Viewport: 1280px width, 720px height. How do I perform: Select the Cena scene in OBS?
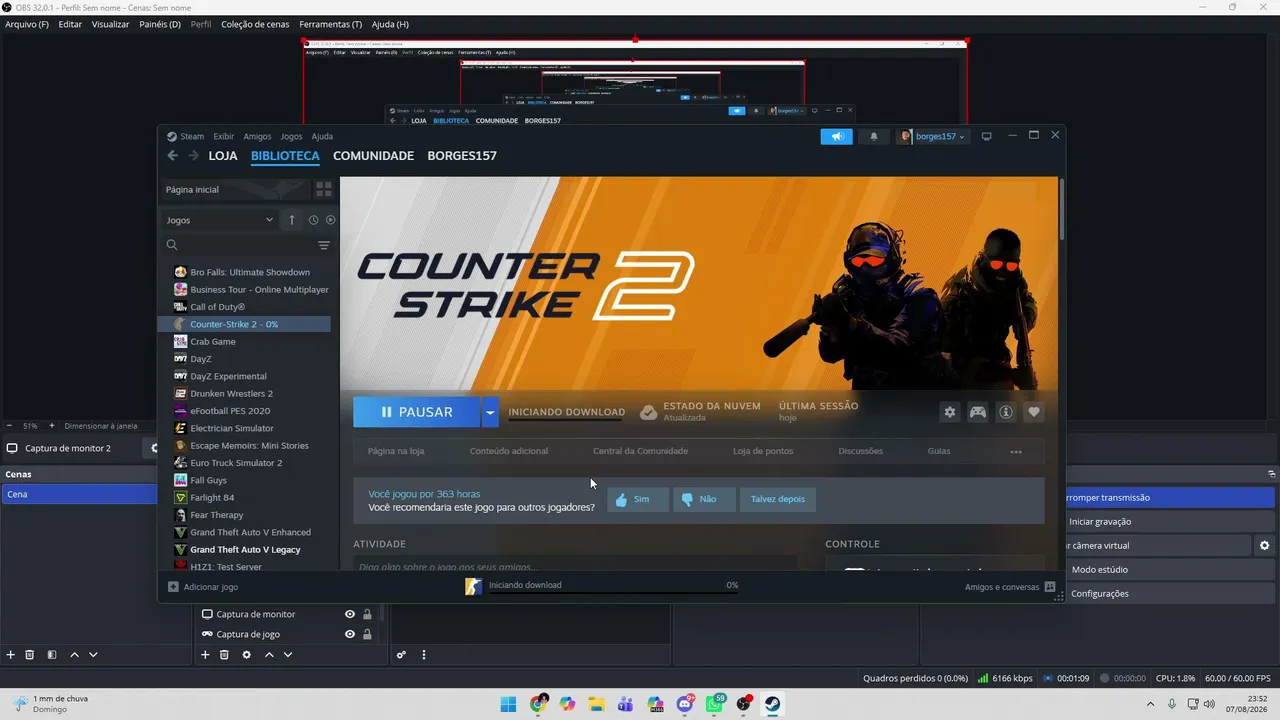[x=79, y=494]
